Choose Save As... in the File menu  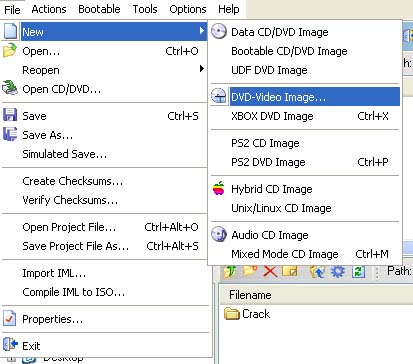point(104,135)
